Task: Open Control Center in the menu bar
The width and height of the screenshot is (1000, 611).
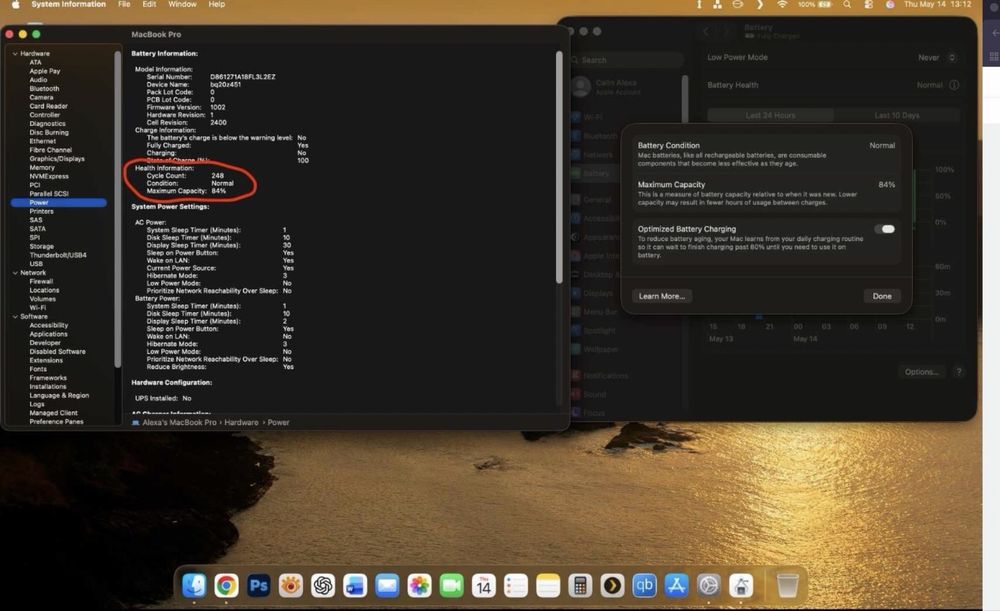Action: pyautogui.click(x=868, y=4)
